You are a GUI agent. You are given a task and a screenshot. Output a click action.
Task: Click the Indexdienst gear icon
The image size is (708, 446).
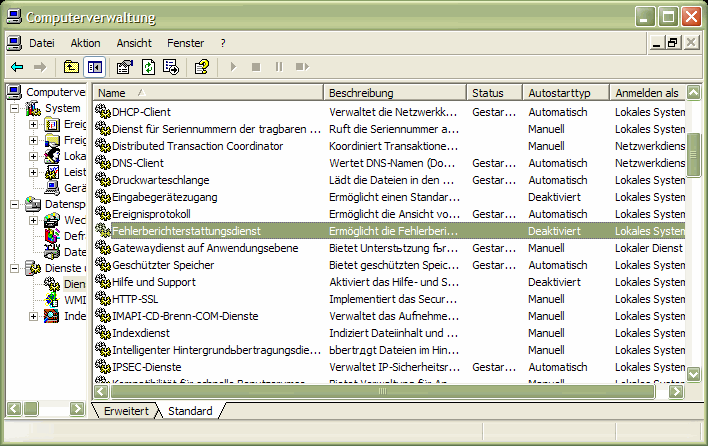(103, 333)
